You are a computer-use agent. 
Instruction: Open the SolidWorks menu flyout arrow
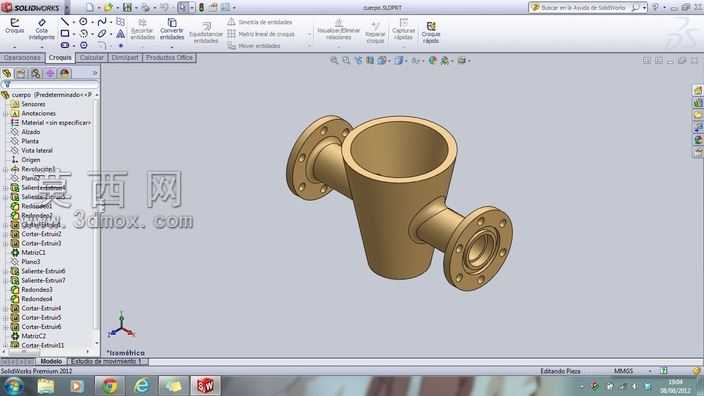pyautogui.click(x=67, y=8)
